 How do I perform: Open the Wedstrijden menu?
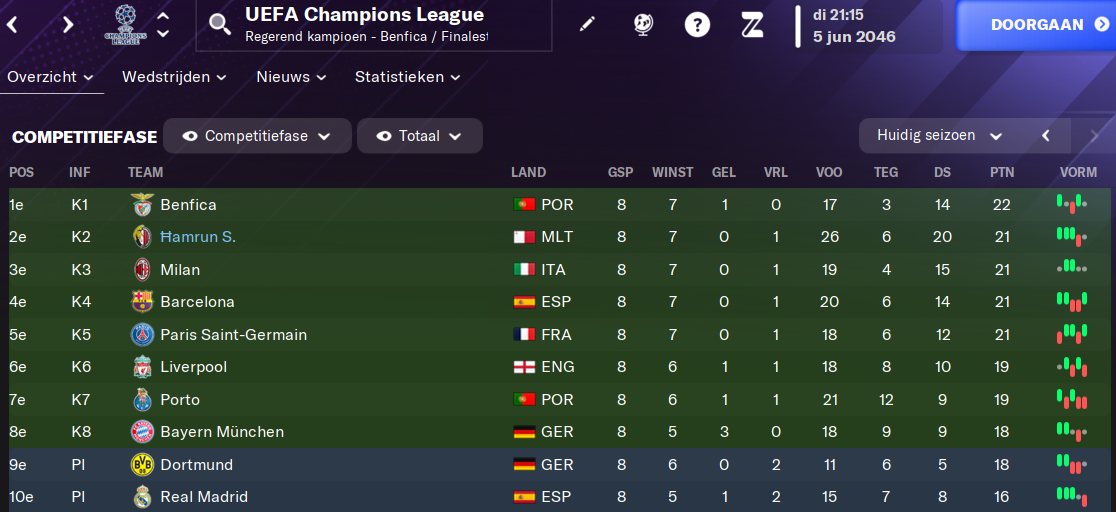174,77
